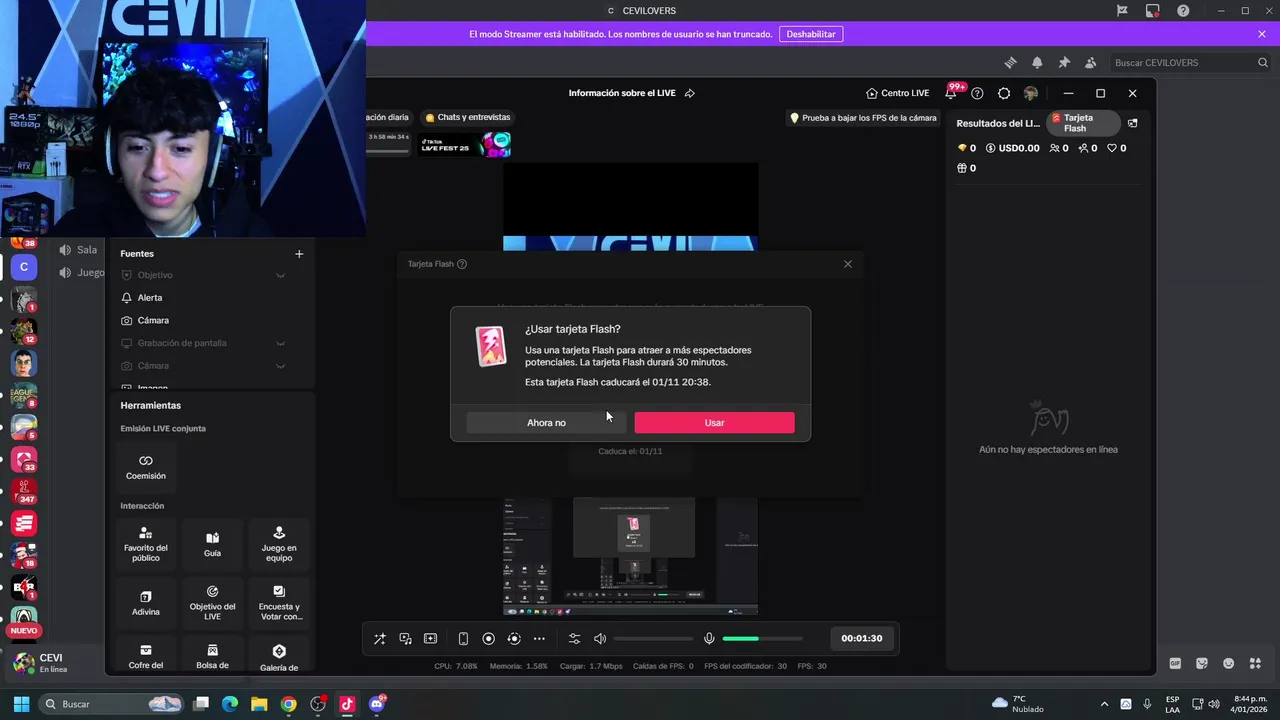Open the Guía interaction tool

(x=212, y=544)
